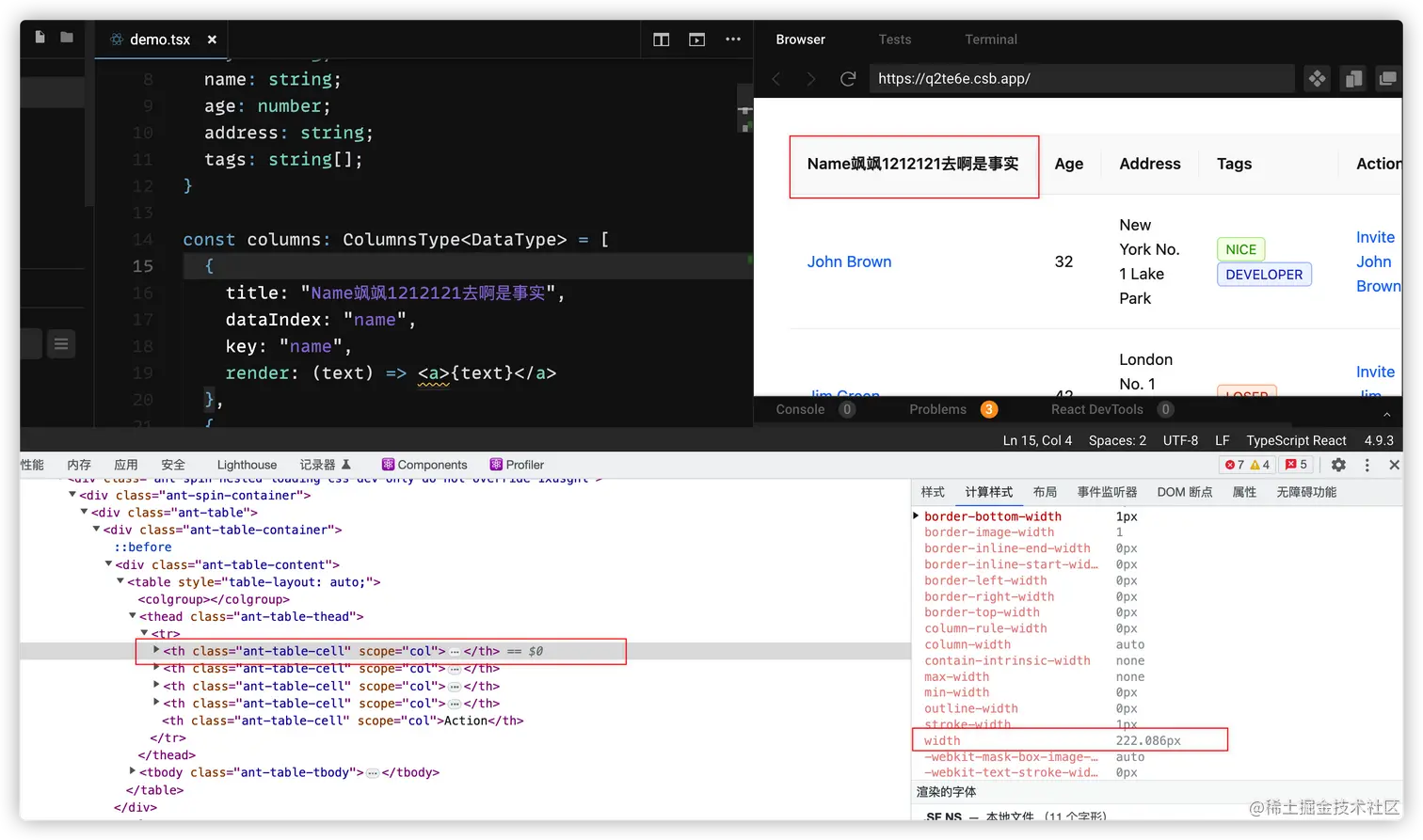Click the preview panel play icon
This screenshot has height=840, width=1423.
[697, 40]
